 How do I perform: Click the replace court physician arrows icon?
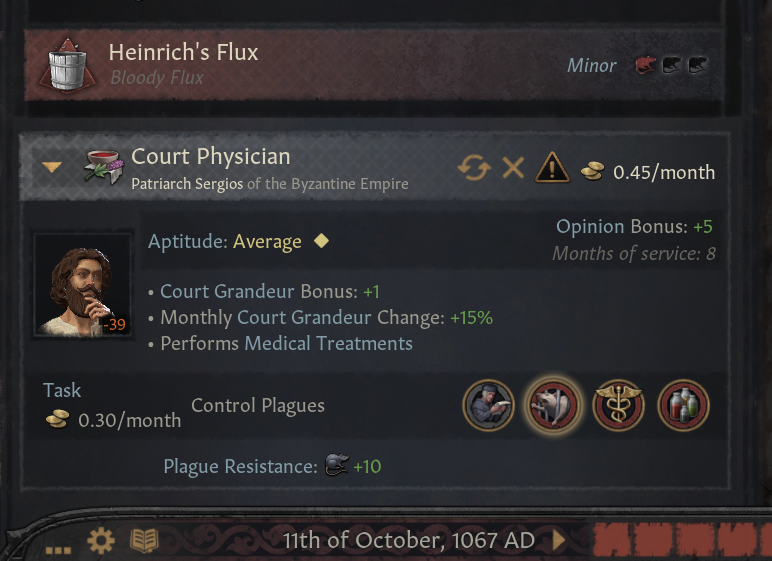coord(474,168)
